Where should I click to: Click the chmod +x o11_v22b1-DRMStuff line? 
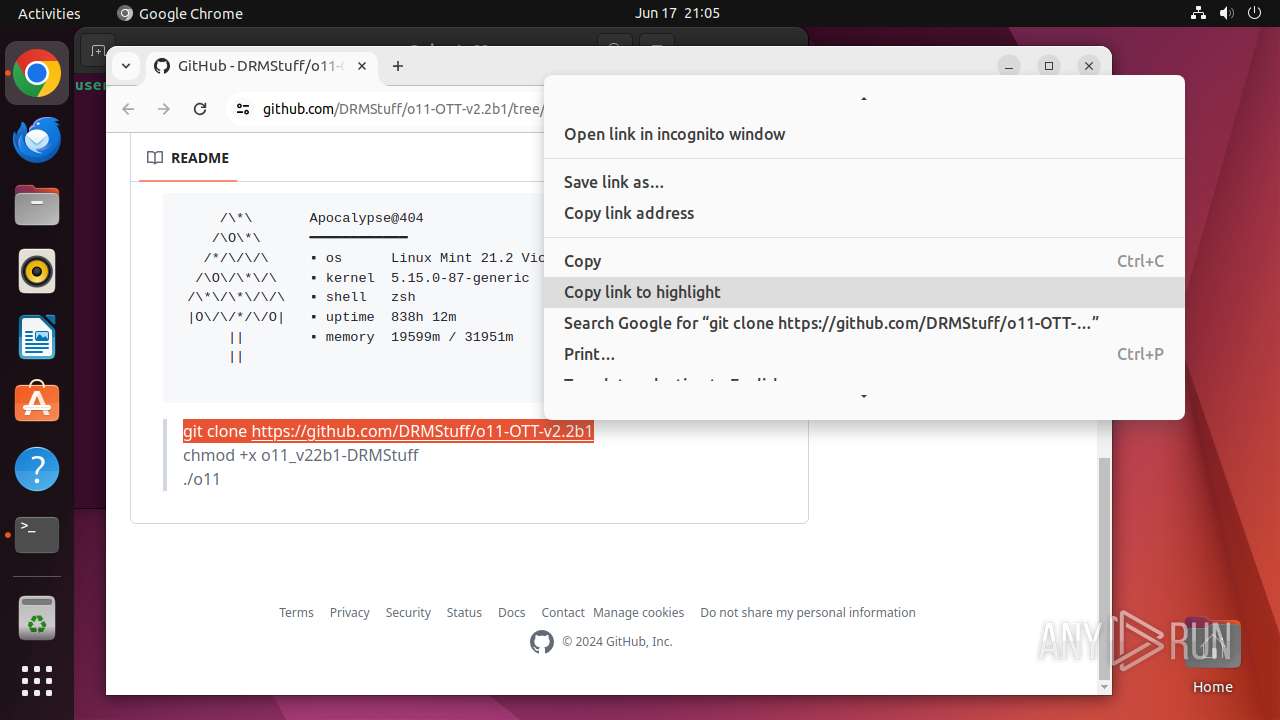(x=300, y=455)
